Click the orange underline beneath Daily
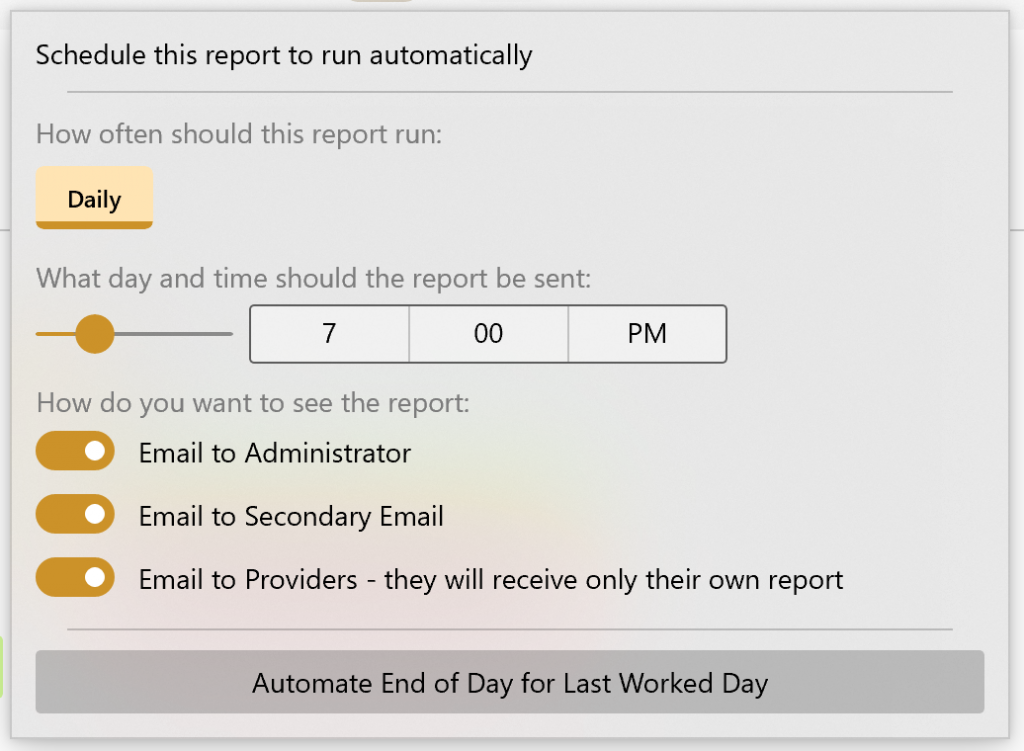The image size is (1024, 751). (x=94, y=225)
